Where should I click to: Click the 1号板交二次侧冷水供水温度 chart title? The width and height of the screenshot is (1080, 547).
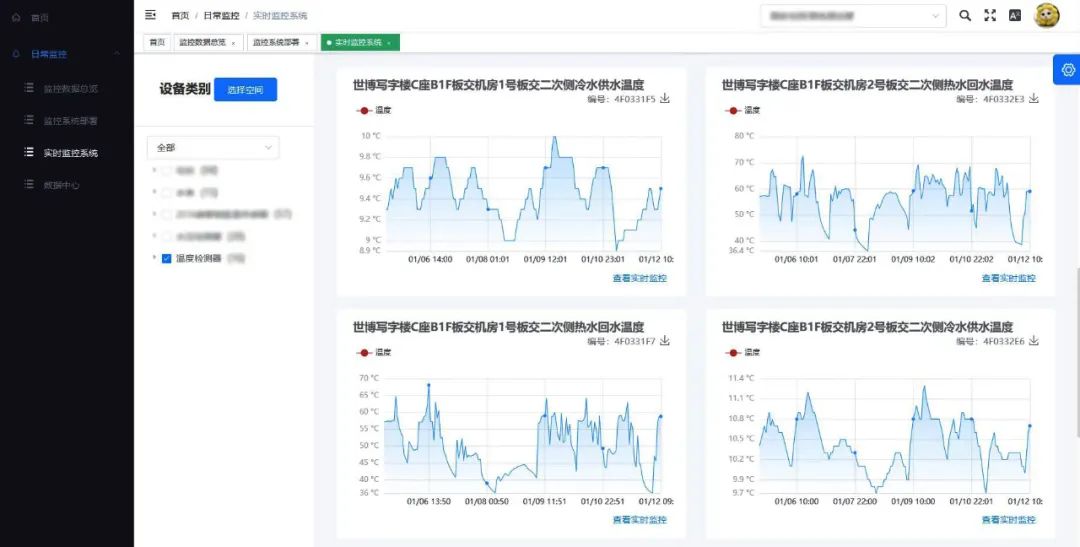coord(499,85)
